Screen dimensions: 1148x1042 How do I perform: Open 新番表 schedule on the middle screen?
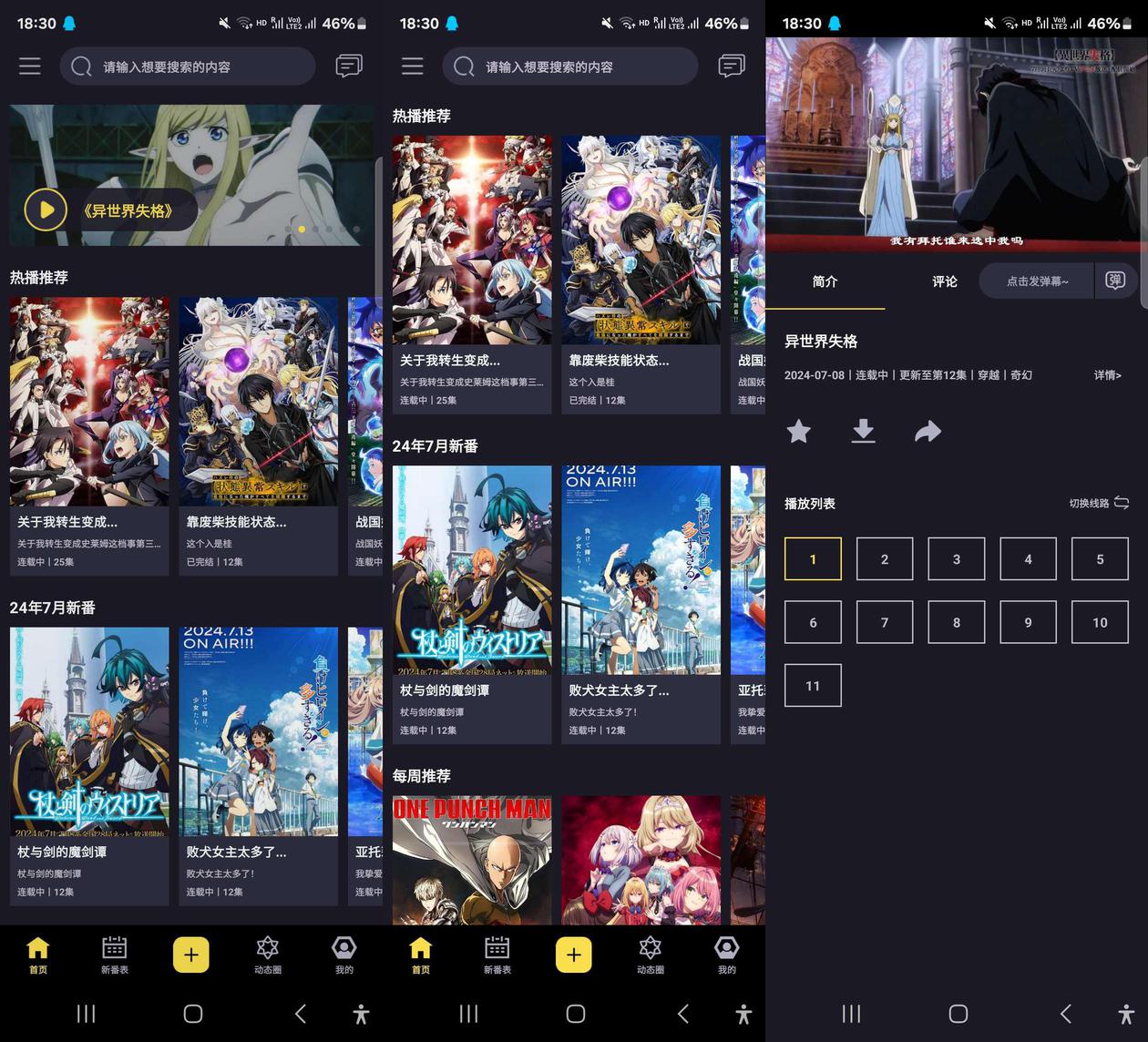pyautogui.click(x=497, y=955)
